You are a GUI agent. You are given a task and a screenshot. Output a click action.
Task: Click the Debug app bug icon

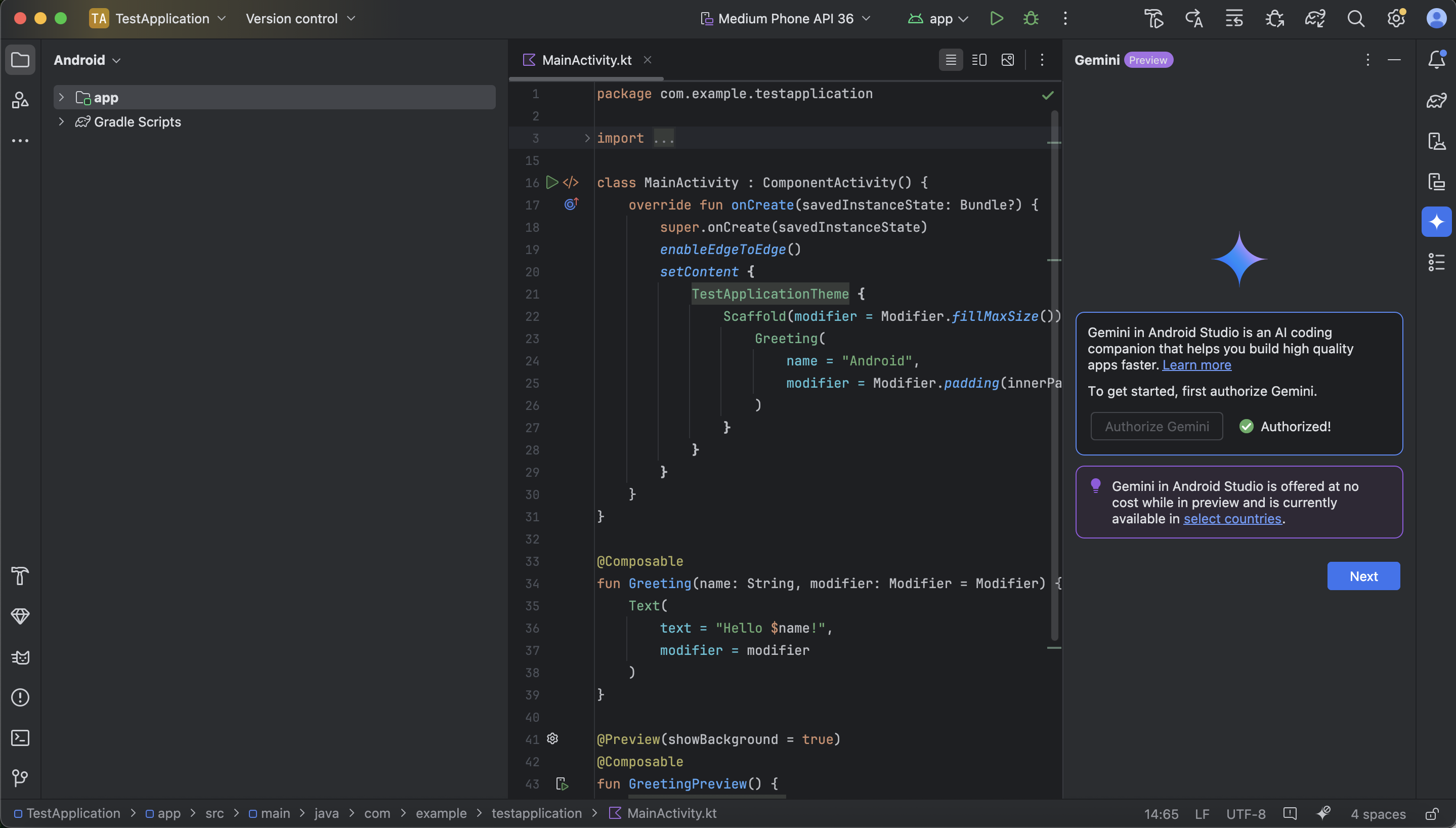click(1031, 19)
